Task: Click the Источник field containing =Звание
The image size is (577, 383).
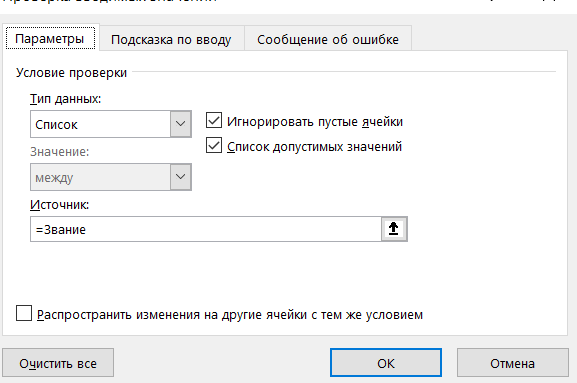Action: click(206, 229)
